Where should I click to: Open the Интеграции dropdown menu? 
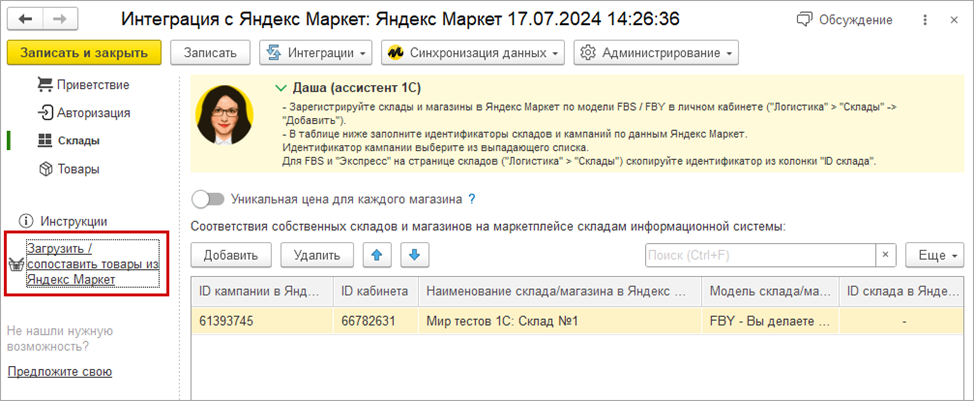(315, 52)
